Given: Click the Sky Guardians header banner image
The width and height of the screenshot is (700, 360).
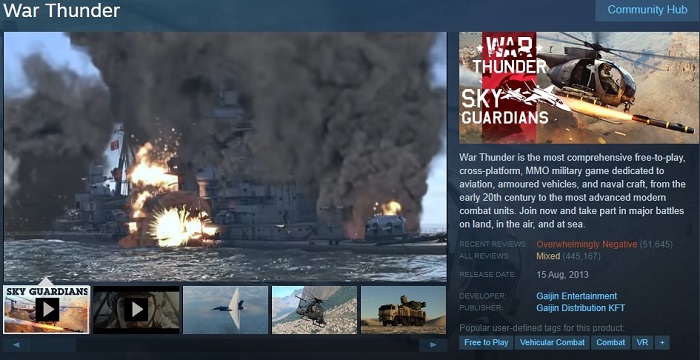Looking at the screenshot, I should point(579,88).
